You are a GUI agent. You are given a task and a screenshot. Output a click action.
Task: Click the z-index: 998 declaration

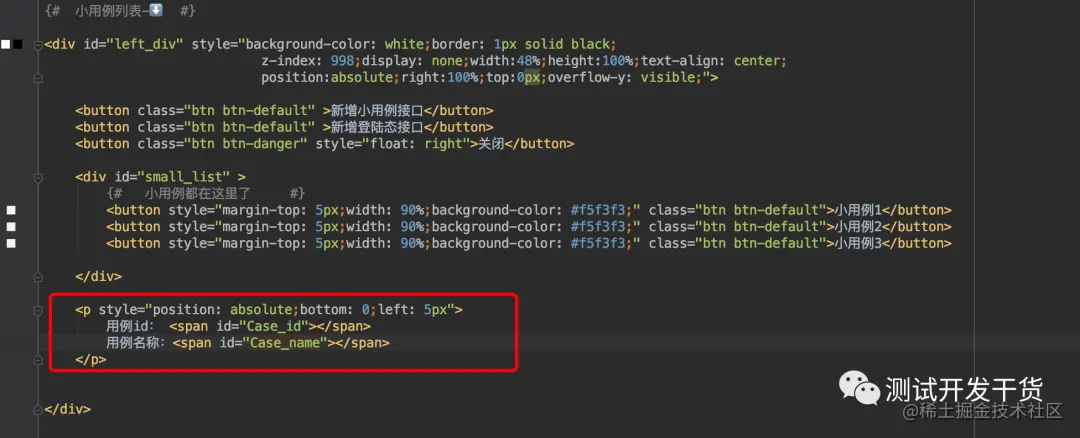click(307, 61)
